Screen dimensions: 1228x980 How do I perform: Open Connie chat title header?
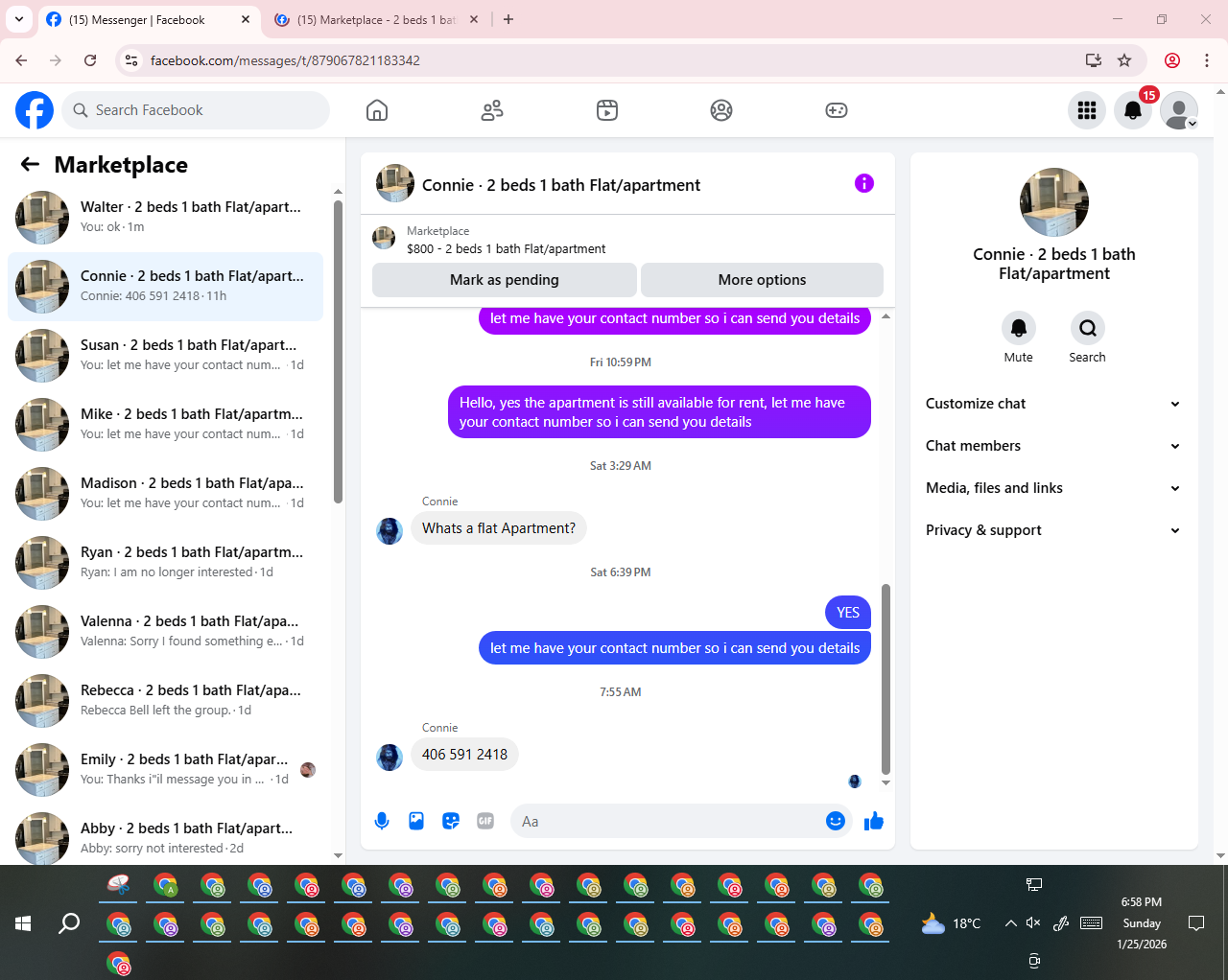coord(561,185)
